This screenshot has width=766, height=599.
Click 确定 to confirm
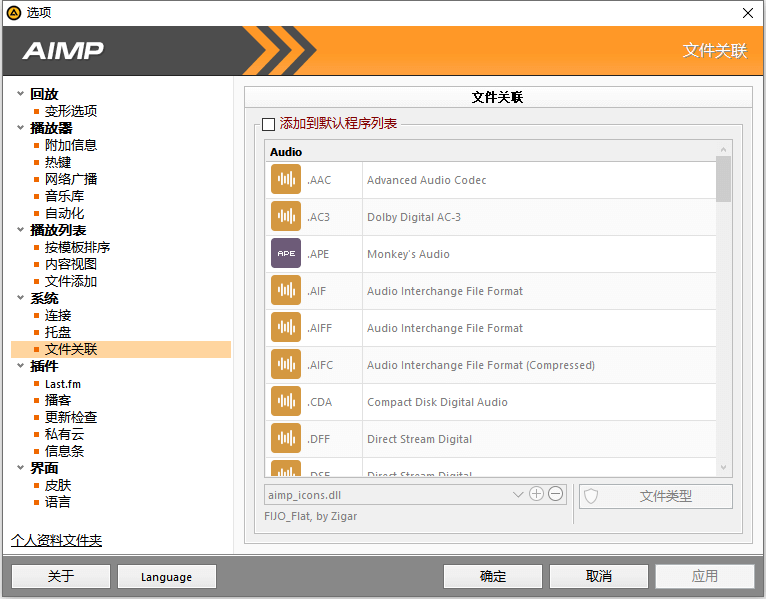tap(493, 577)
